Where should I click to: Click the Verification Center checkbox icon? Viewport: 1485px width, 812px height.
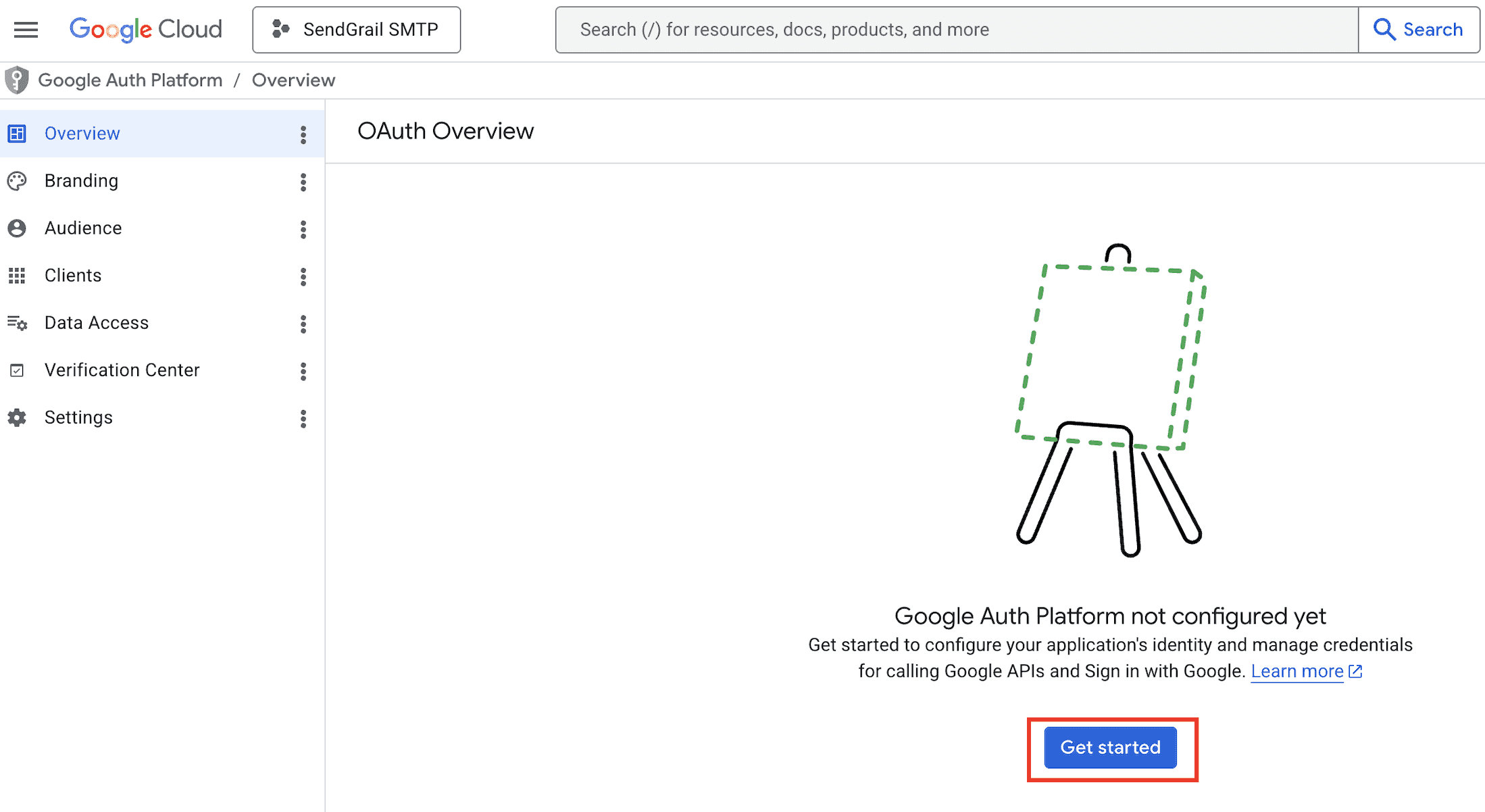pyautogui.click(x=17, y=370)
